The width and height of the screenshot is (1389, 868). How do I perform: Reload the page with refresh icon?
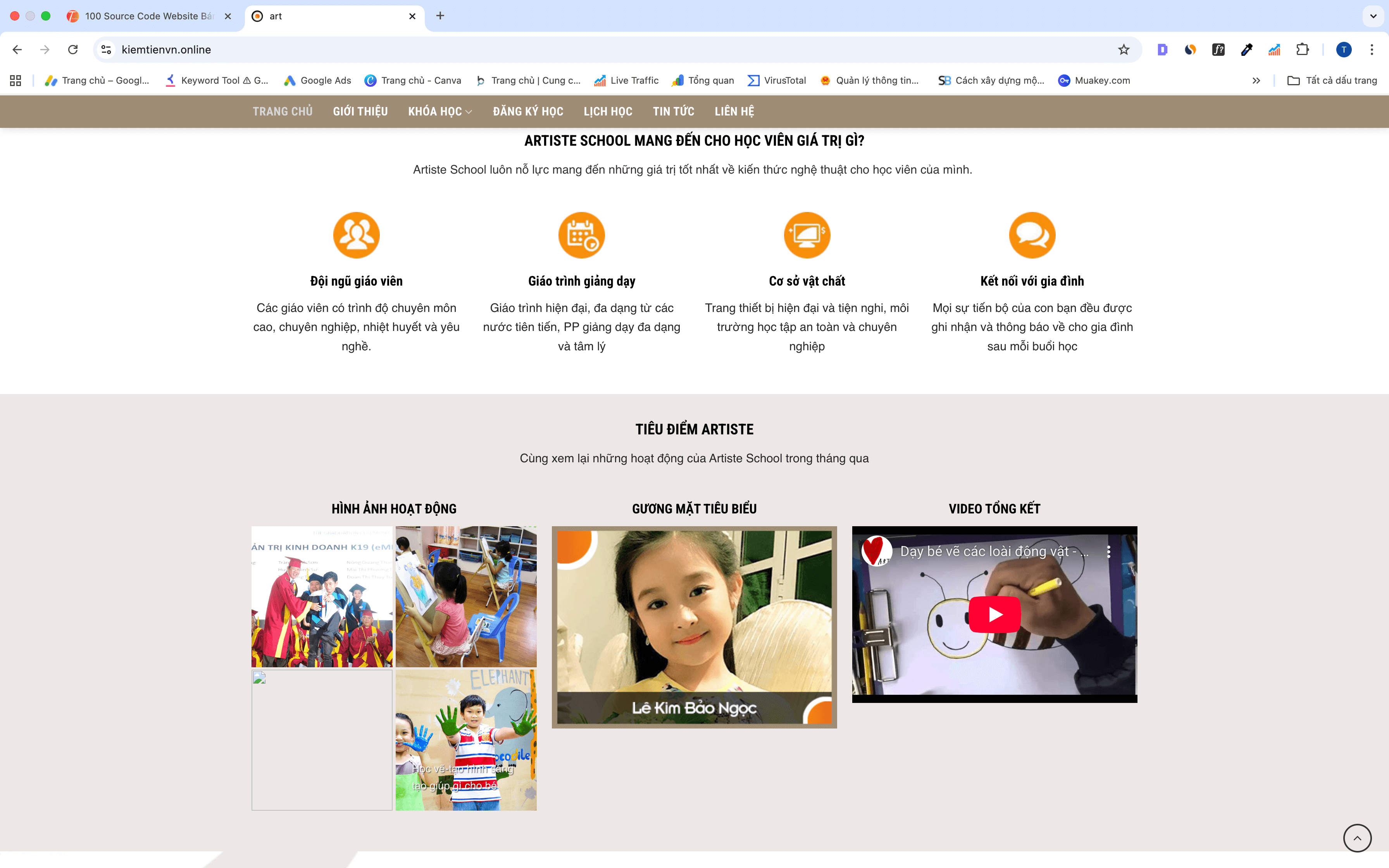point(73,50)
